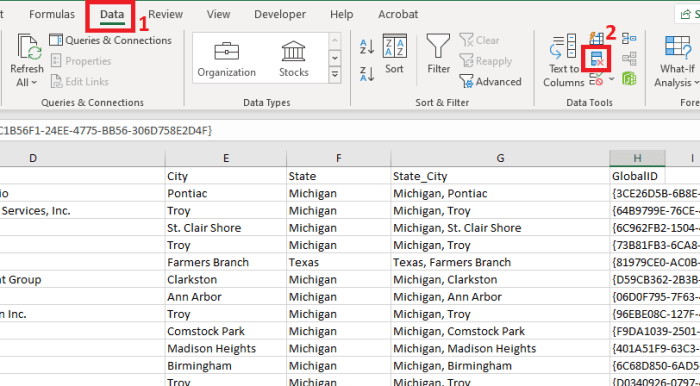Click the City header cell
Screen dimensions: 700x386
click(226, 176)
